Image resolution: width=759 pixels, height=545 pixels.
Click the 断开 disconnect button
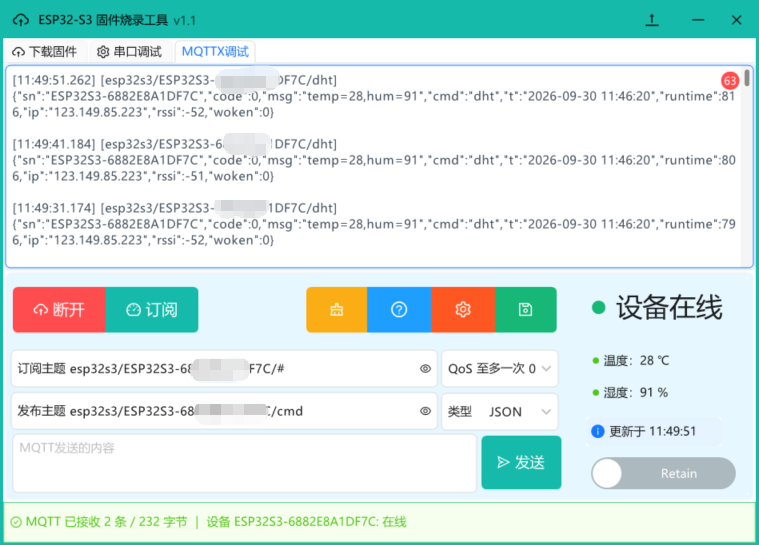pos(59,309)
